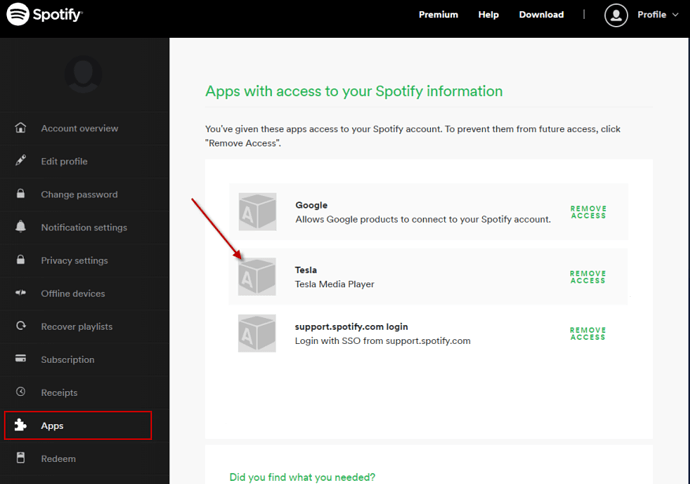Click the support.spotify.com login app icon

(x=257, y=333)
